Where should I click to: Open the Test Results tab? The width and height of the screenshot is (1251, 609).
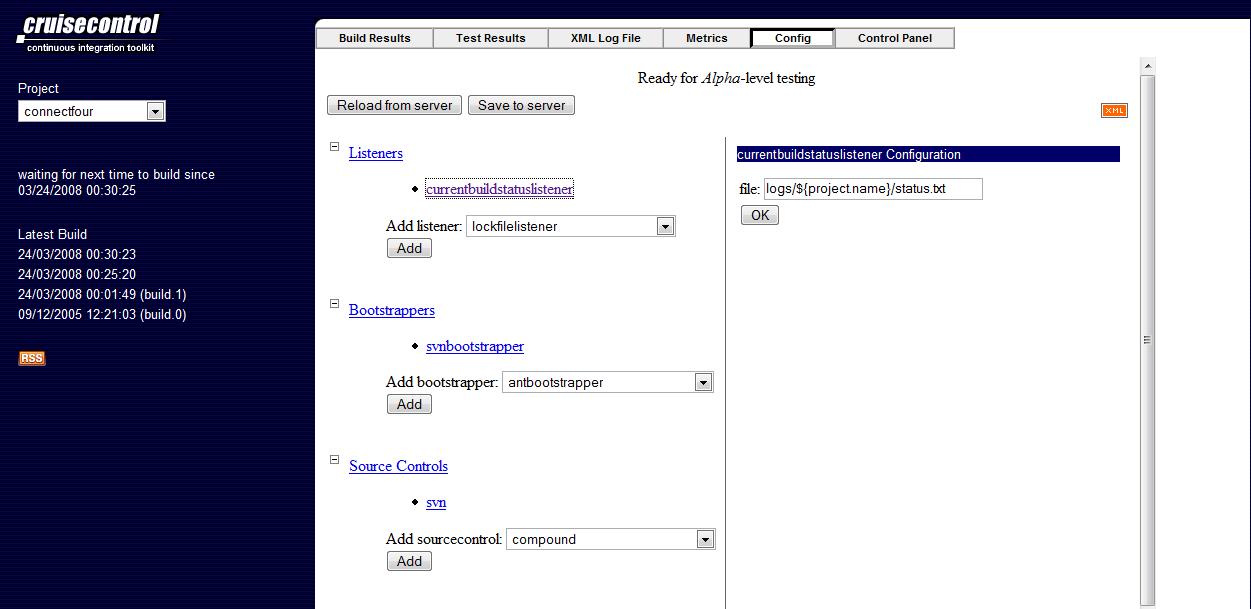(490, 38)
